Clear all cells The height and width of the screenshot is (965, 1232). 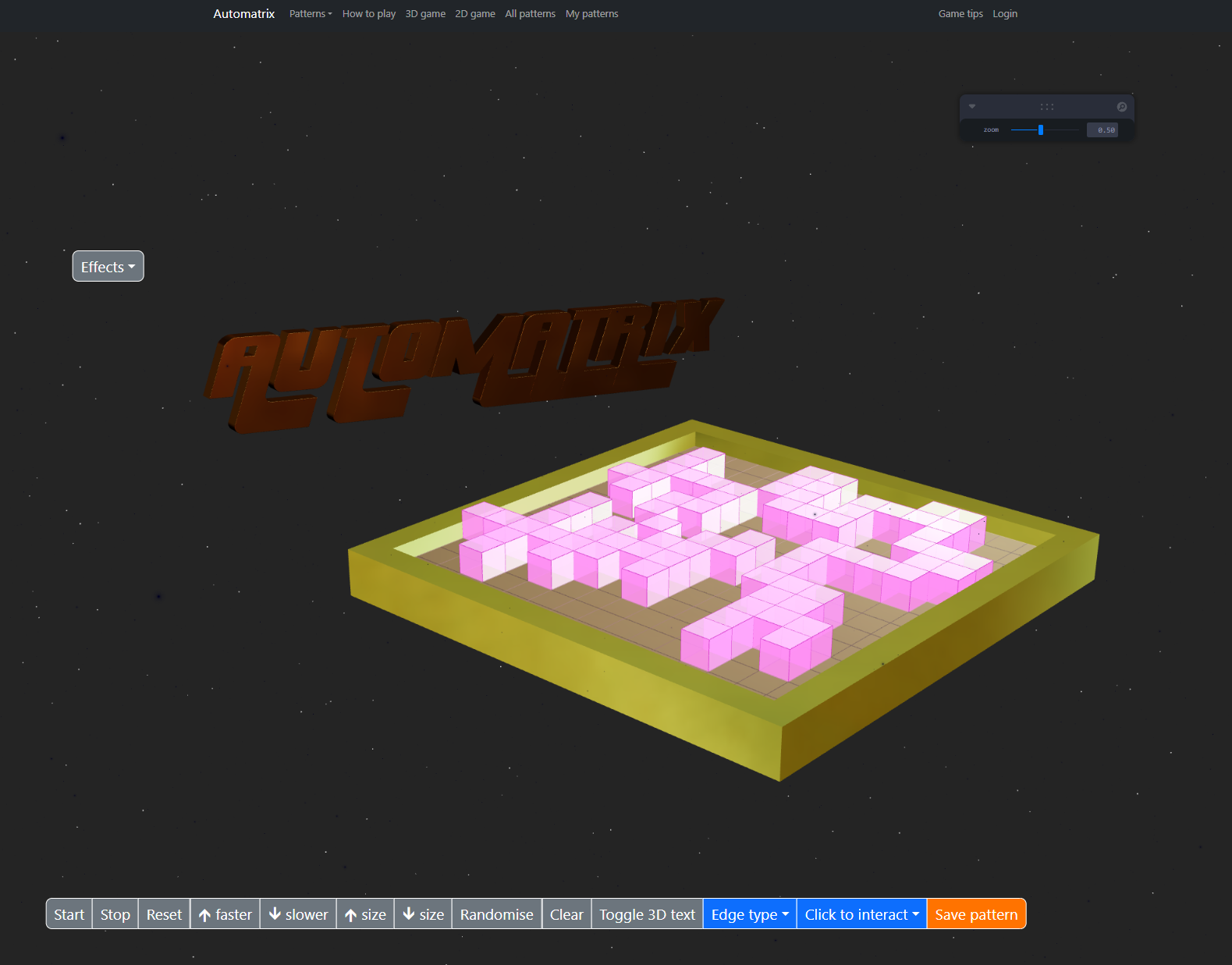point(566,914)
